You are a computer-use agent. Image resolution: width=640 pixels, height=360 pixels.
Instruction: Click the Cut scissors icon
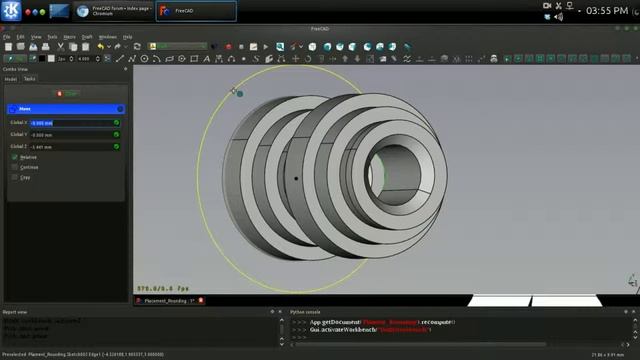tap(60, 47)
